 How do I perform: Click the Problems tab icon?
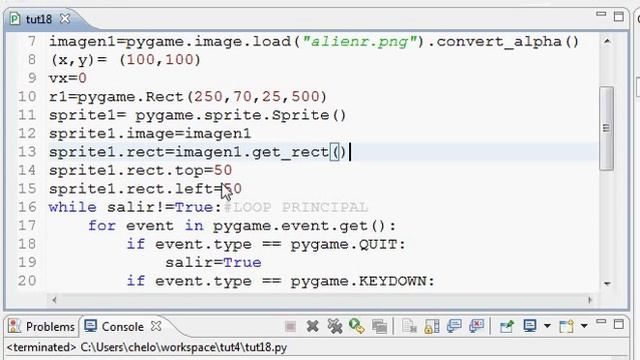tap(15, 326)
